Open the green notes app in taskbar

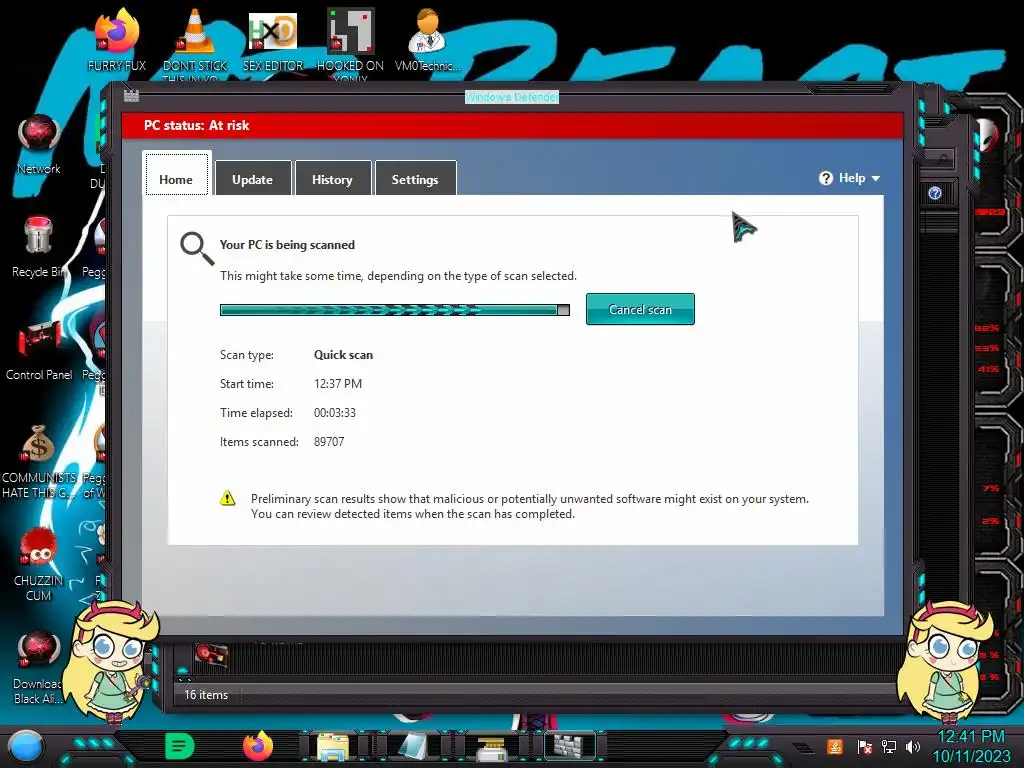(x=180, y=746)
